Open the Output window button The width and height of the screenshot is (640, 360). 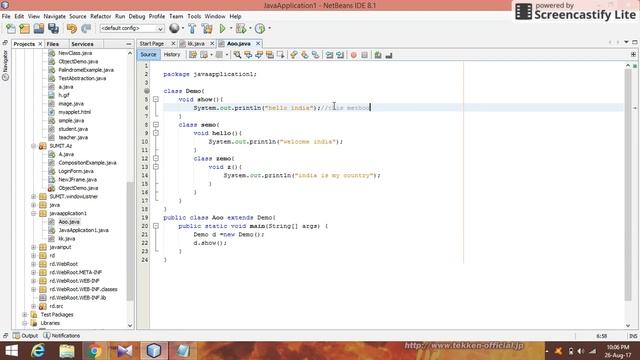tap(25, 336)
